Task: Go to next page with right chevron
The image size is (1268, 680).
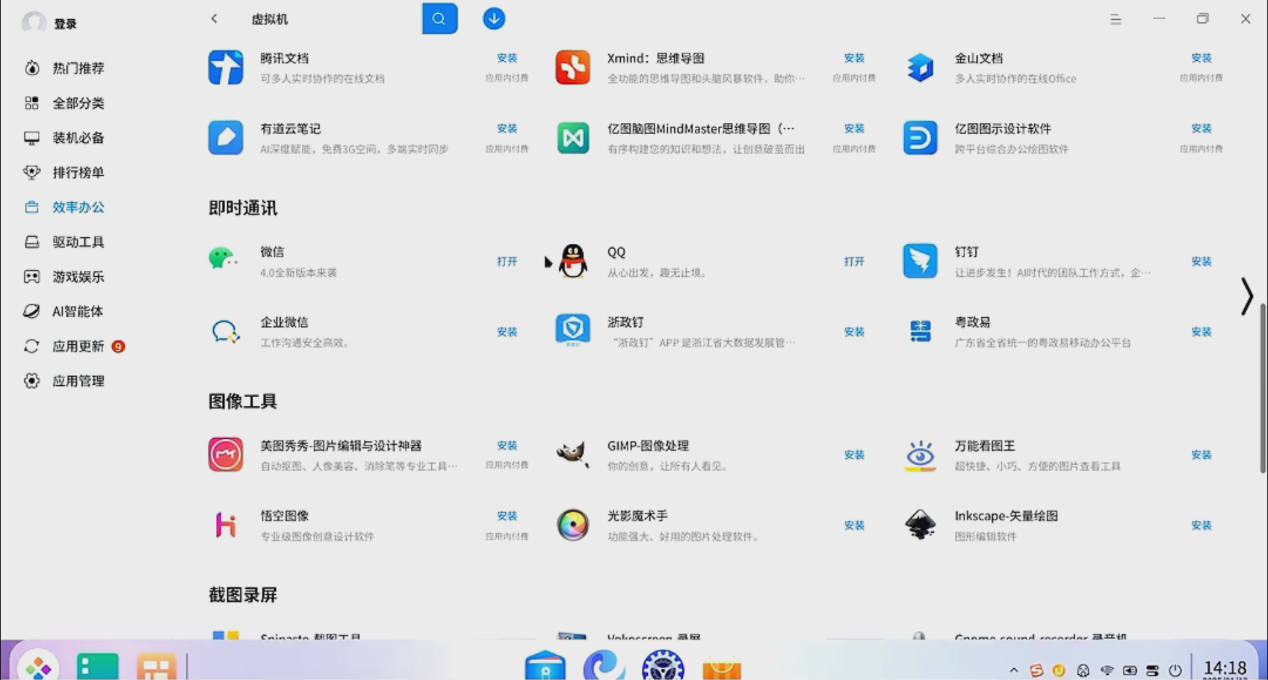Action: (1246, 296)
